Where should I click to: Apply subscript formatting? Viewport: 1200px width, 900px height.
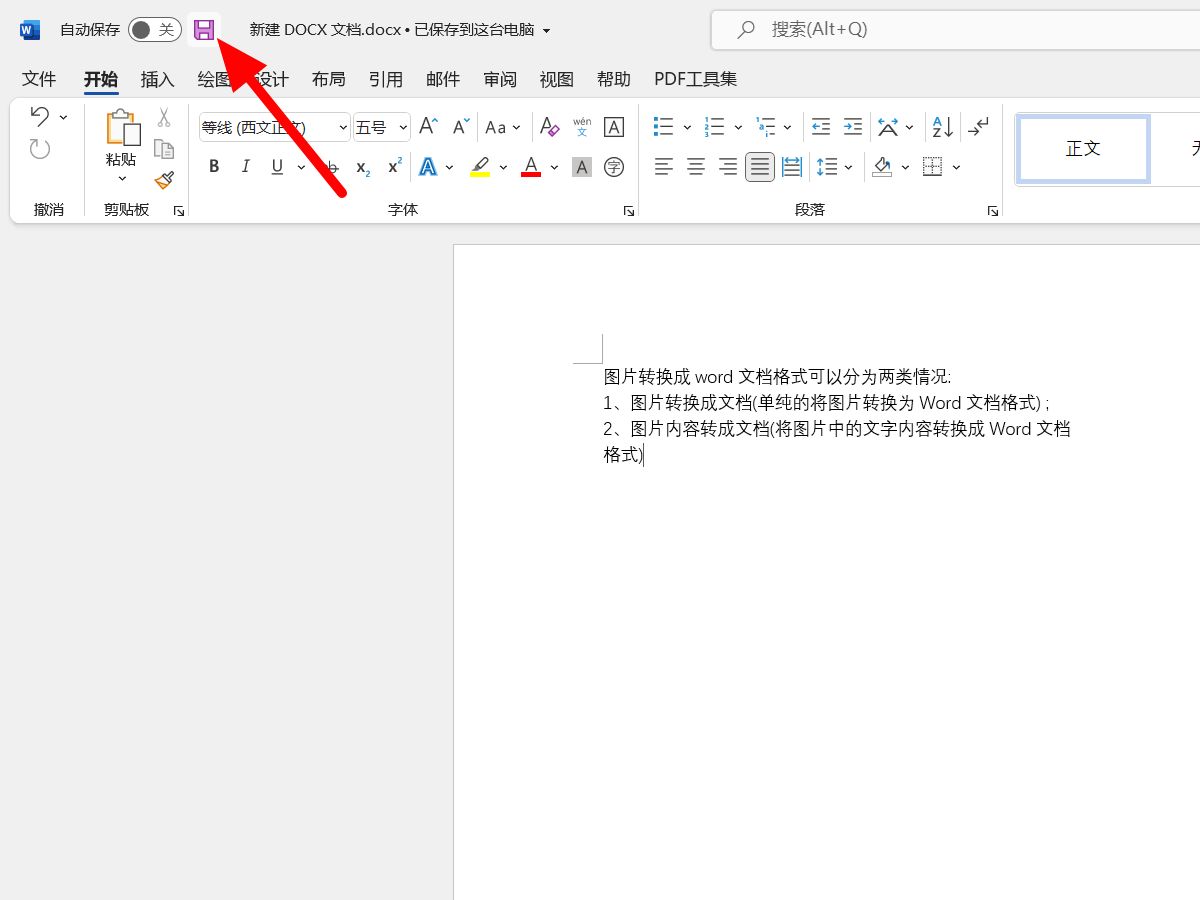point(361,167)
